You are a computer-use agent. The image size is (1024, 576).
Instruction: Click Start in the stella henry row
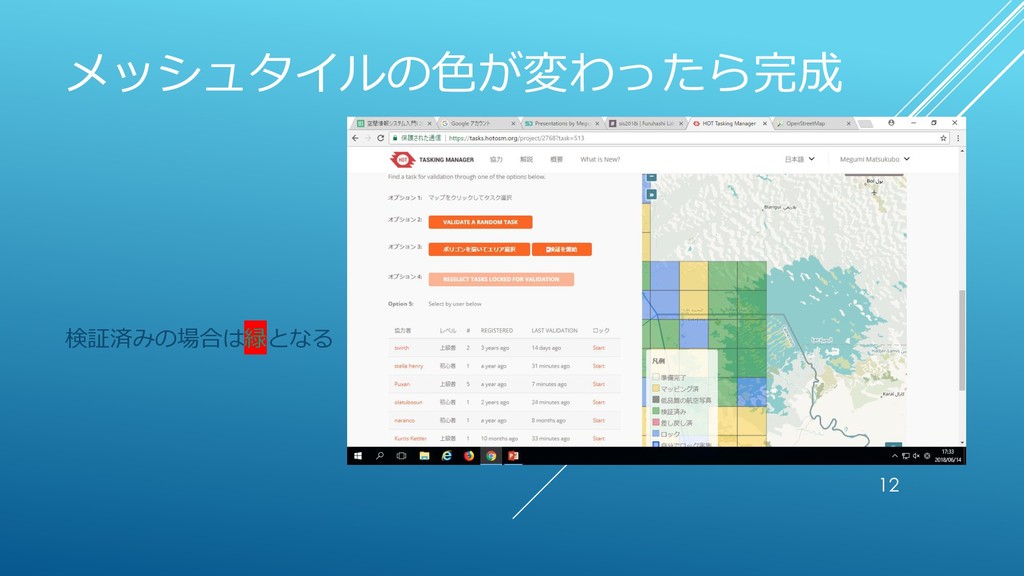point(599,366)
